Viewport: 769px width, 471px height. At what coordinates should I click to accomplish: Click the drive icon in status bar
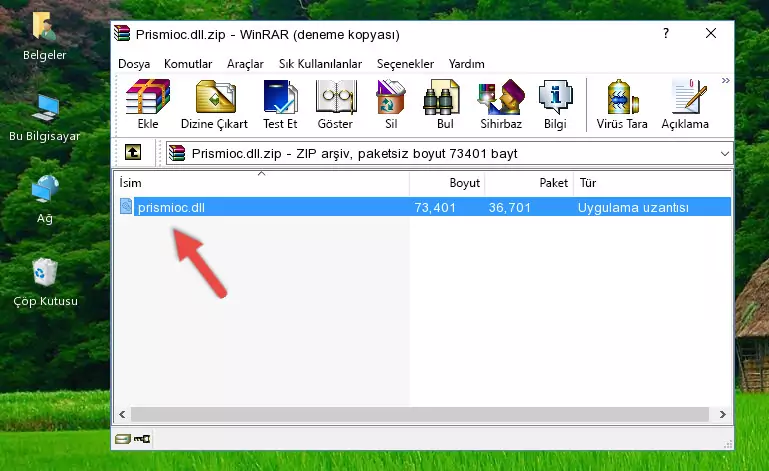(x=123, y=439)
